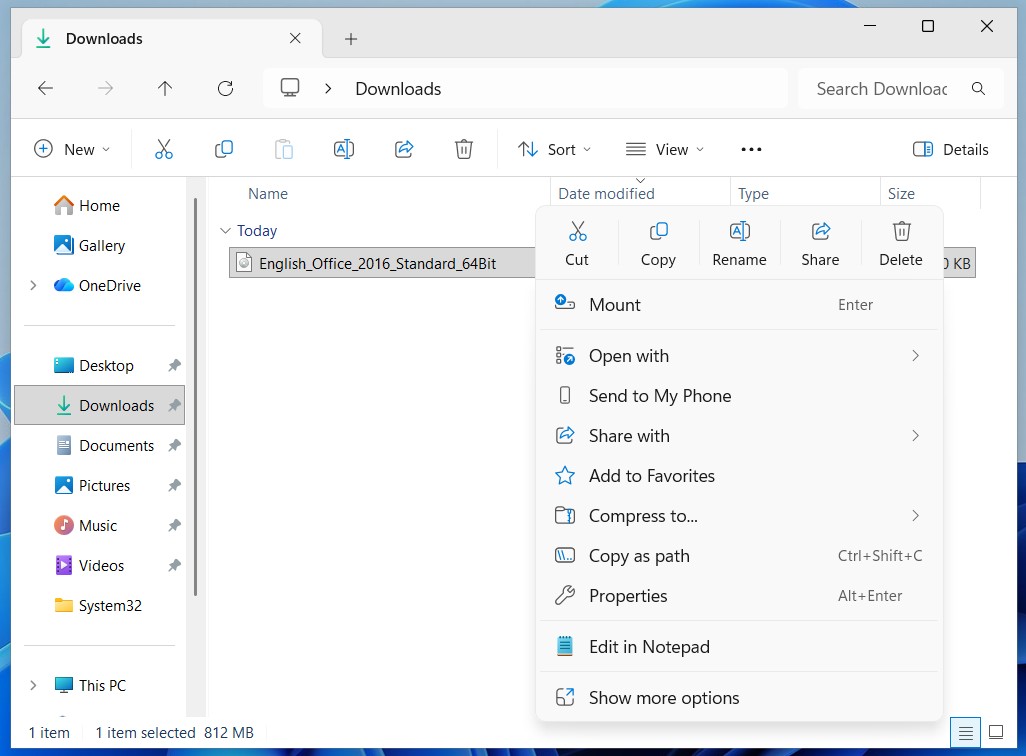Switch to large icons view in status bar
Viewport: 1026px width, 756px height.
pyautogui.click(x=996, y=733)
